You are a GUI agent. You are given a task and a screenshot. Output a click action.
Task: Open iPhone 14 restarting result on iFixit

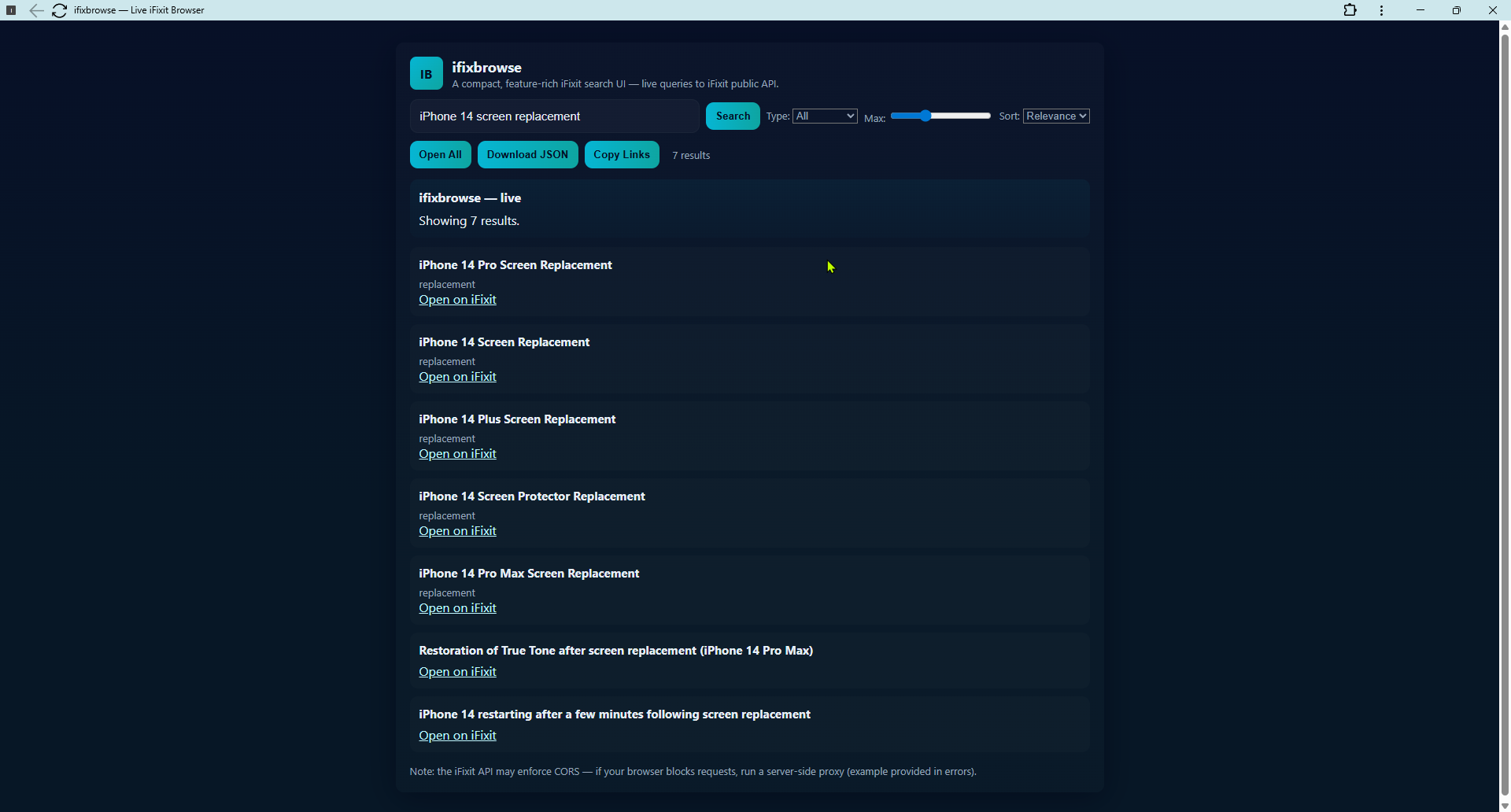tap(457, 736)
